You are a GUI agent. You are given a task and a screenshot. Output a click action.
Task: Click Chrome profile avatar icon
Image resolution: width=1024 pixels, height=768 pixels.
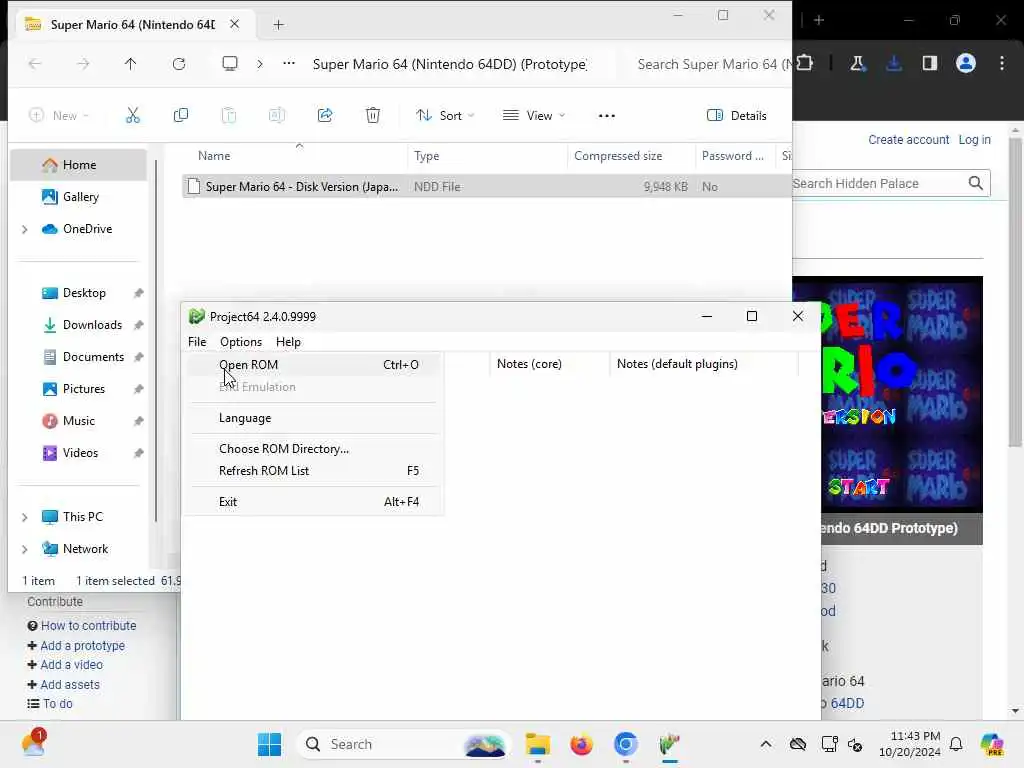[966, 63]
